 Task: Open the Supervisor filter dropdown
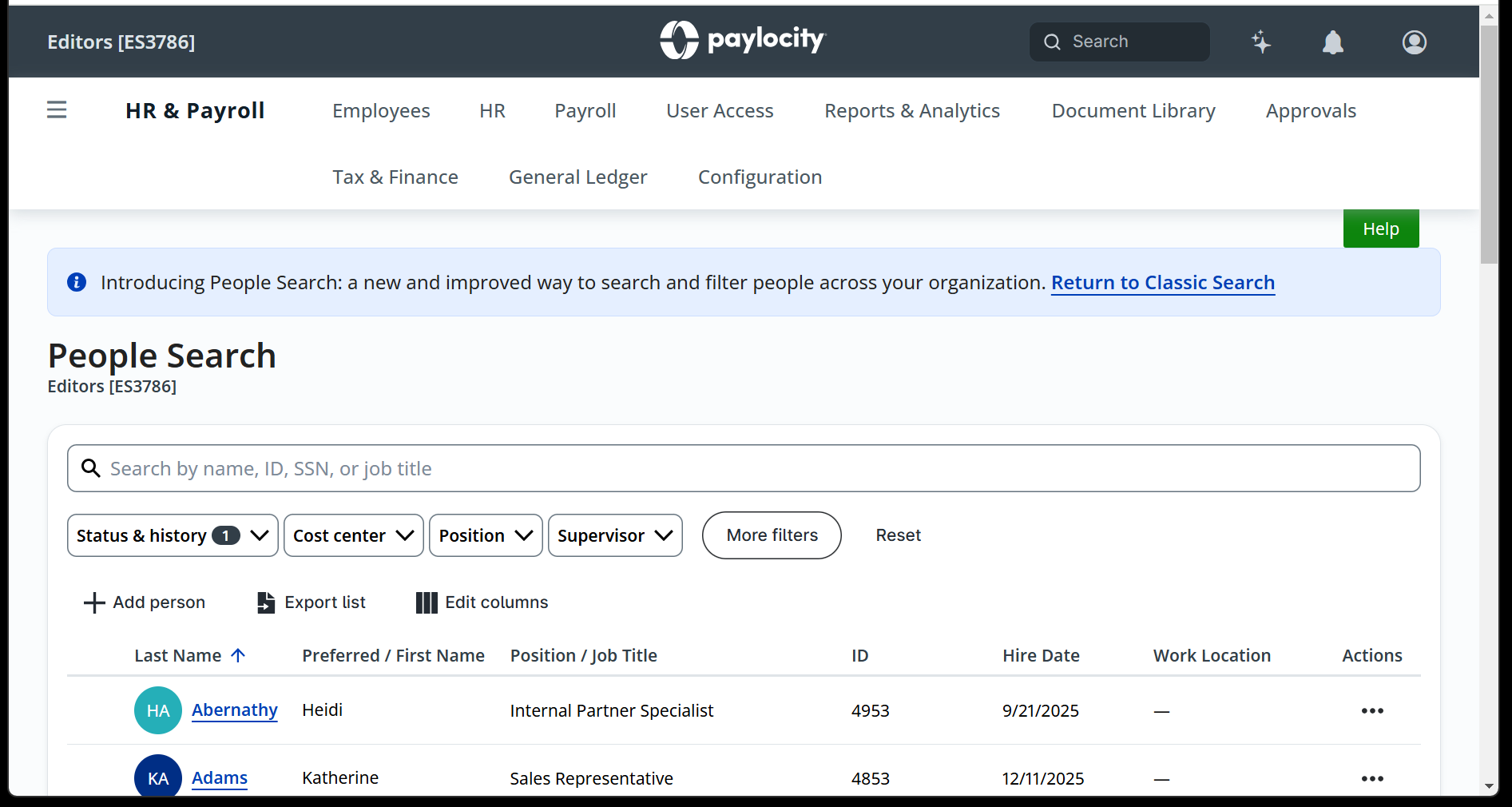[614, 535]
